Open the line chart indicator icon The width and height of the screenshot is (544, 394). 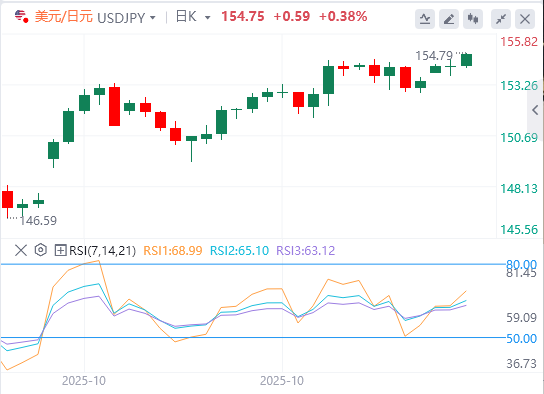[425, 19]
